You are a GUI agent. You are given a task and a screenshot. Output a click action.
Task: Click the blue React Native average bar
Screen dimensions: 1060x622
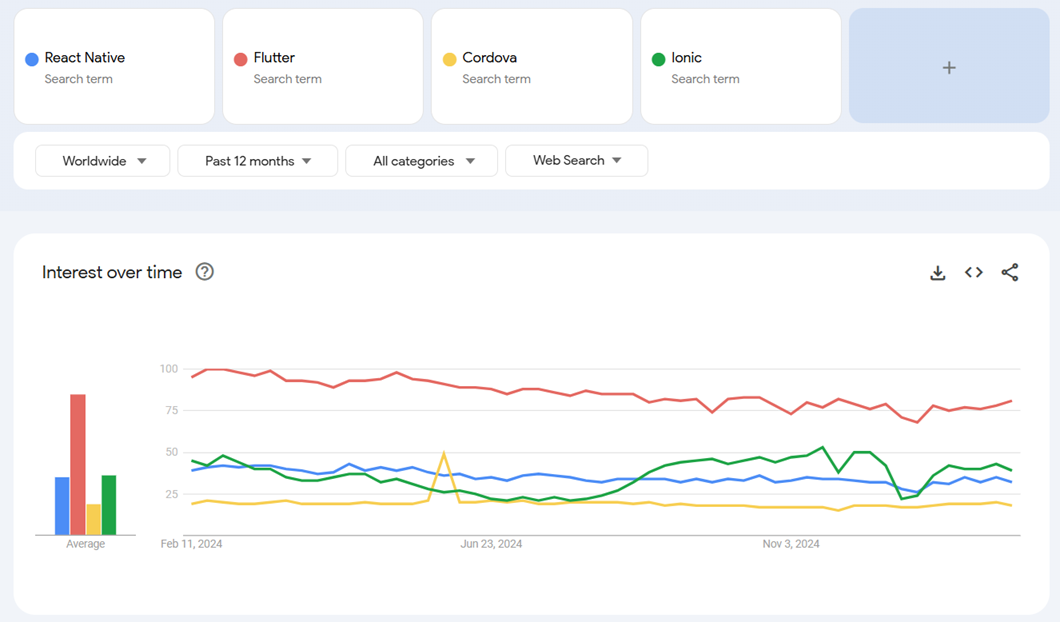pos(62,506)
